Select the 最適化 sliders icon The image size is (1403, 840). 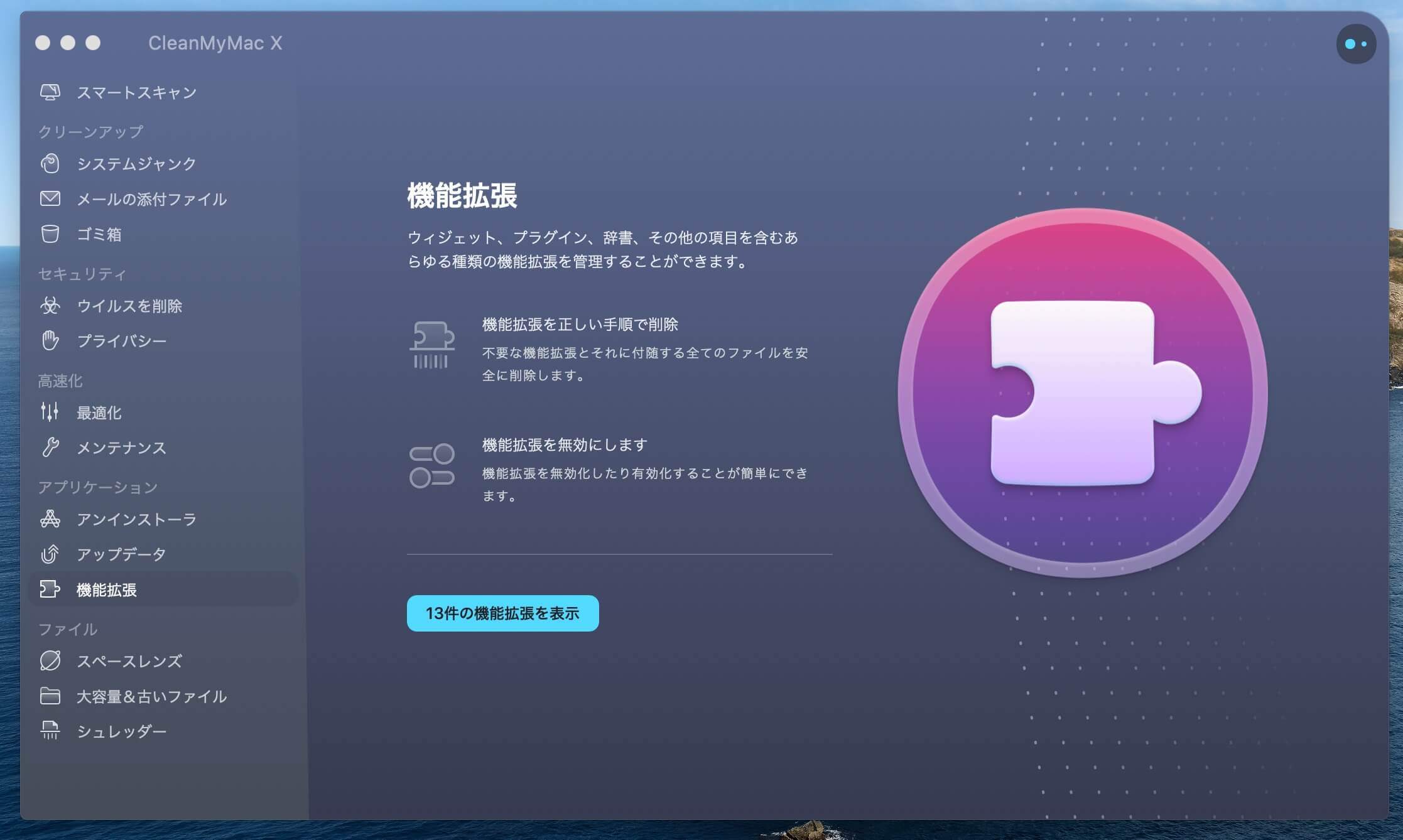[x=51, y=412]
